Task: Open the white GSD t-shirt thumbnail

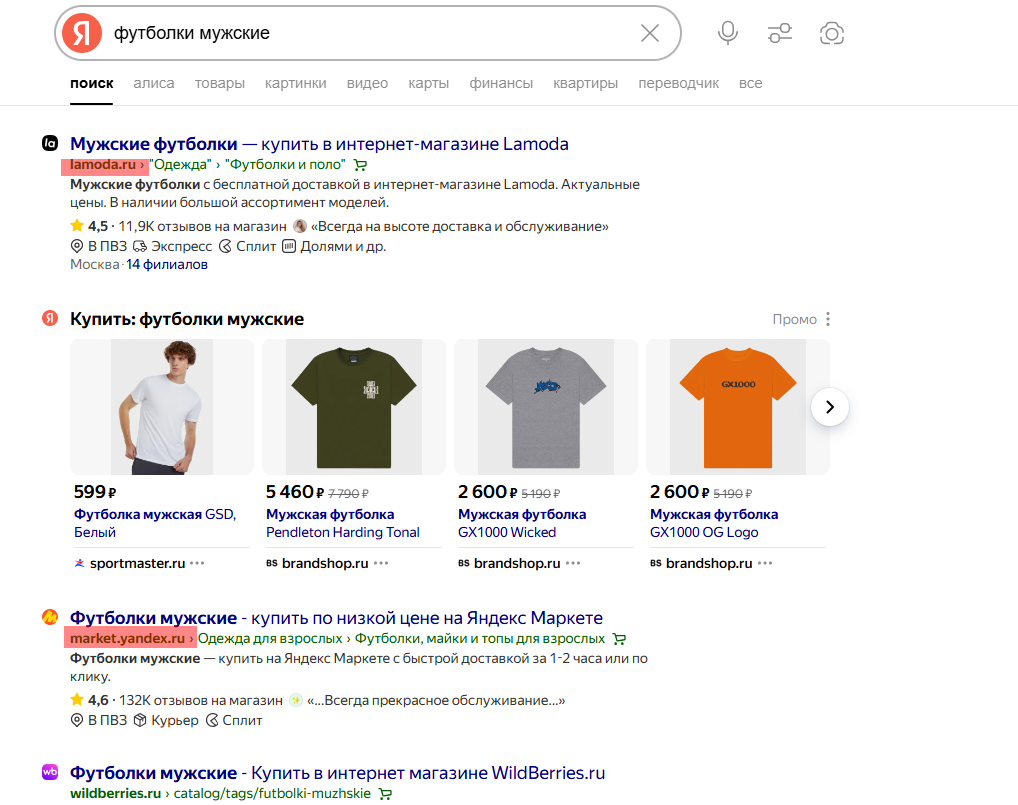Action: click(x=162, y=407)
